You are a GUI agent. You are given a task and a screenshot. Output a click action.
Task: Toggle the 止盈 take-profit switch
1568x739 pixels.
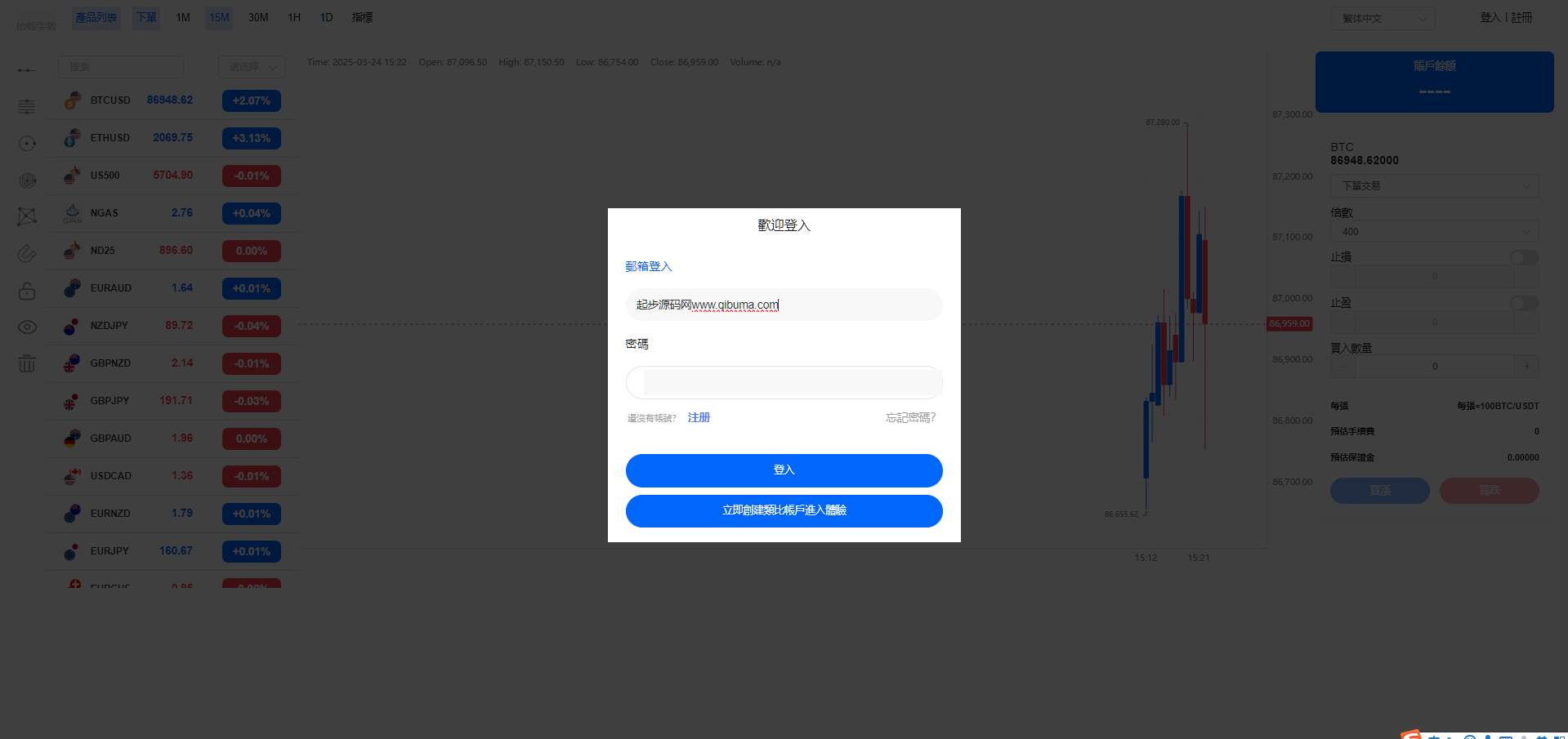(x=1524, y=303)
